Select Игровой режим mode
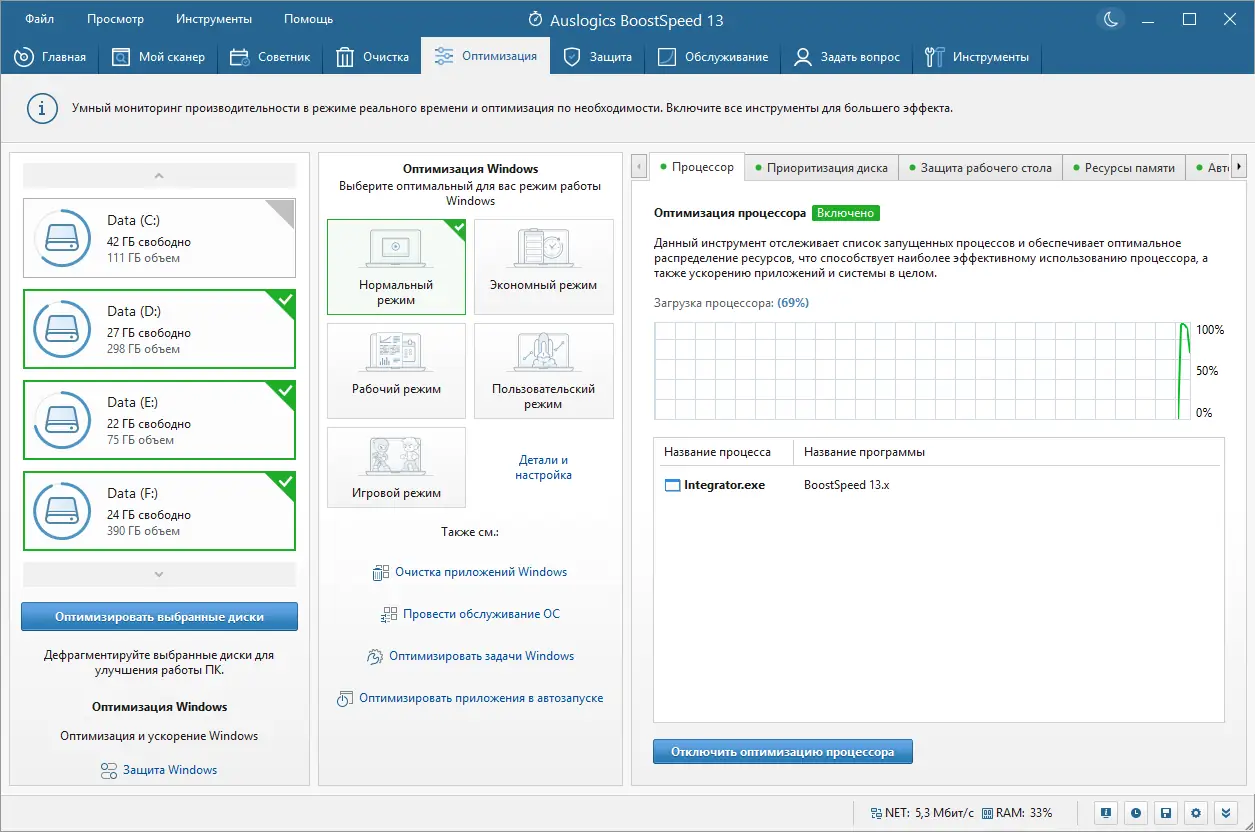Viewport: 1255px width, 832px height. coord(396,467)
